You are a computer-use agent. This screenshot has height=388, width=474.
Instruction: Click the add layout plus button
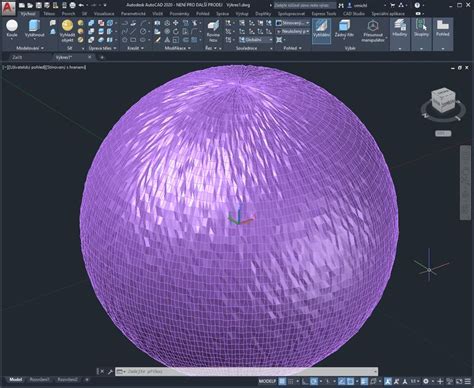coord(87,380)
